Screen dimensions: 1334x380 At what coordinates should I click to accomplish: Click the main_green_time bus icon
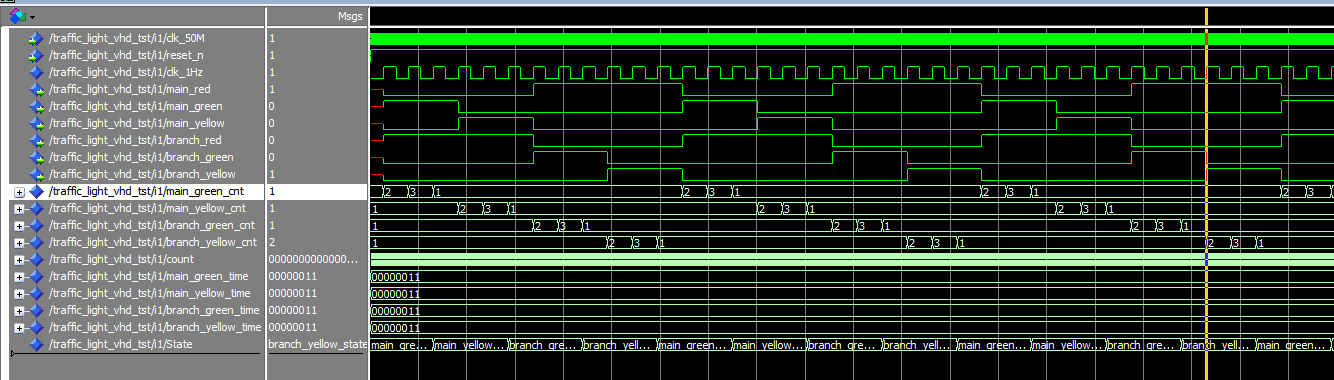(x=37, y=277)
